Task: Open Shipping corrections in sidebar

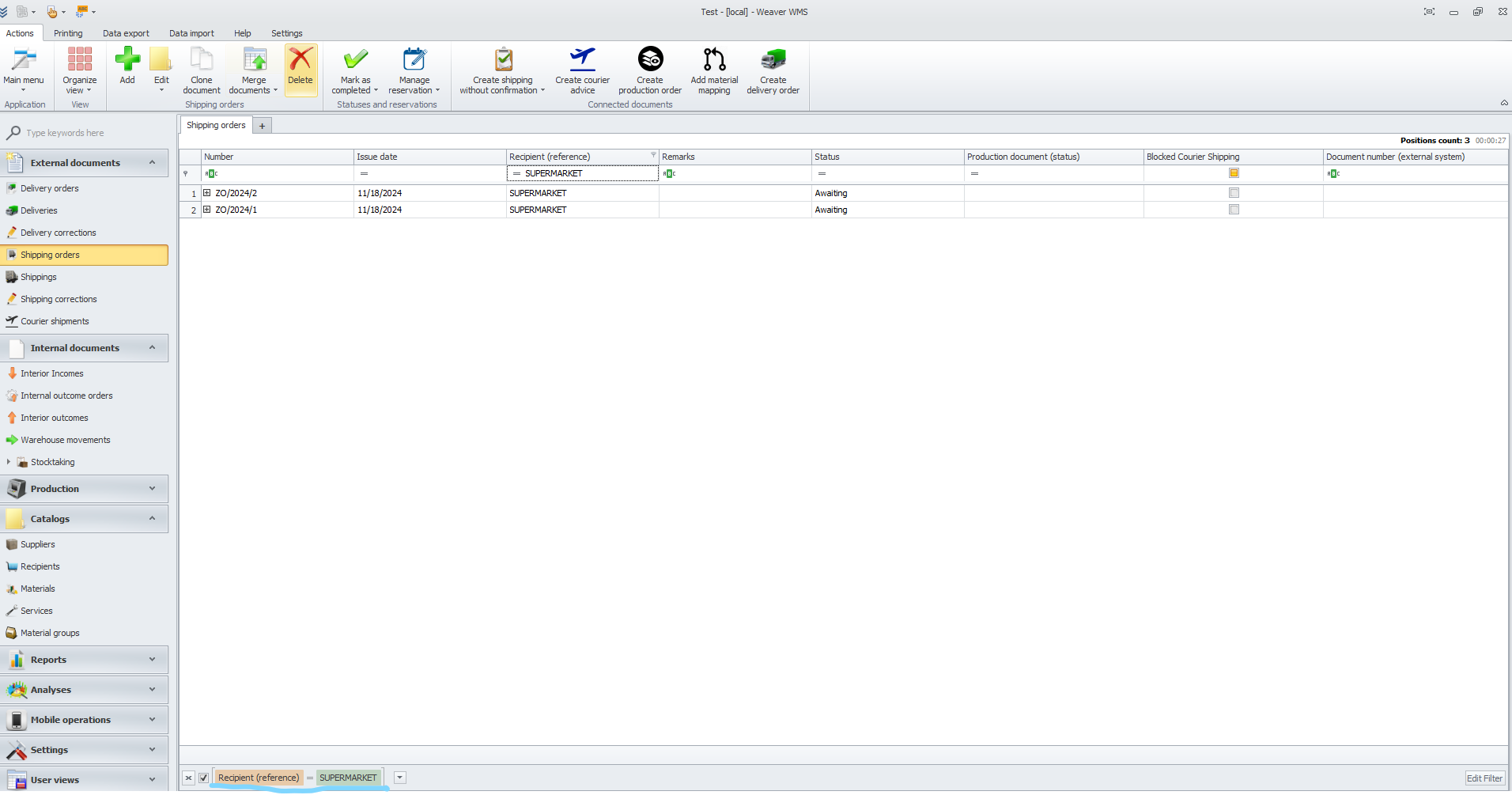Action: [x=59, y=299]
